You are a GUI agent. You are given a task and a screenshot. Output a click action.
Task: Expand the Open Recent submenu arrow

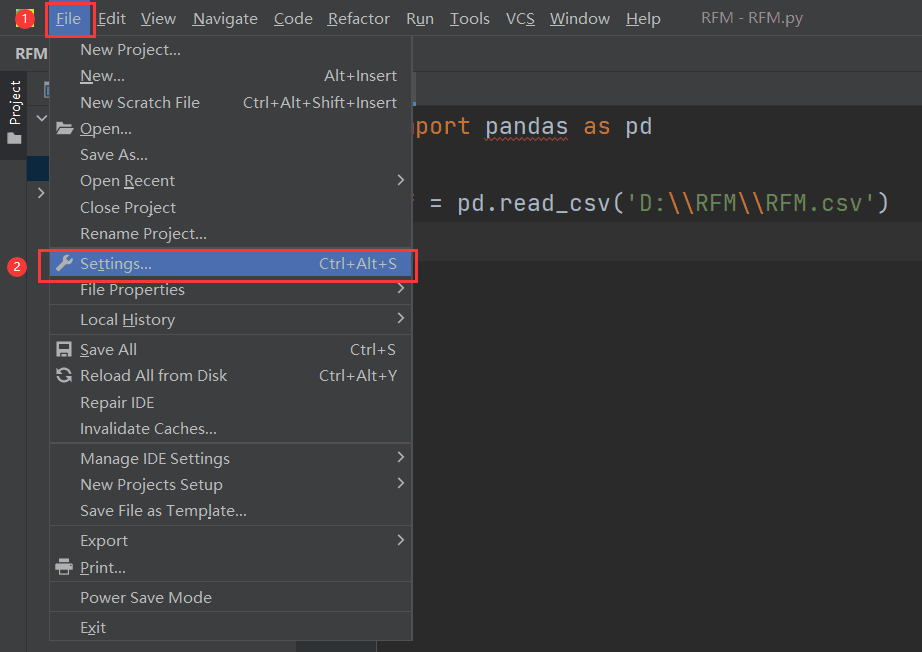point(400,181)
